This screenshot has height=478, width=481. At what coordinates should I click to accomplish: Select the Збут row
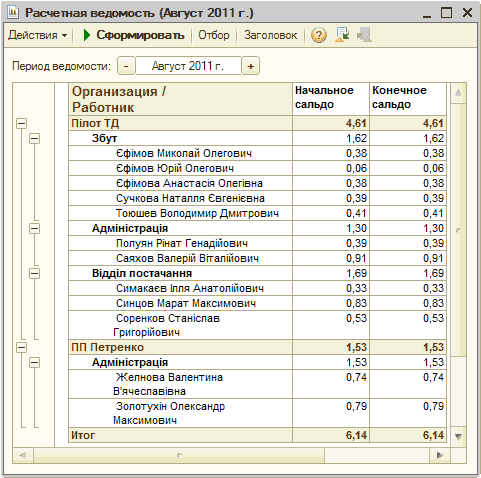coord(257,138)
